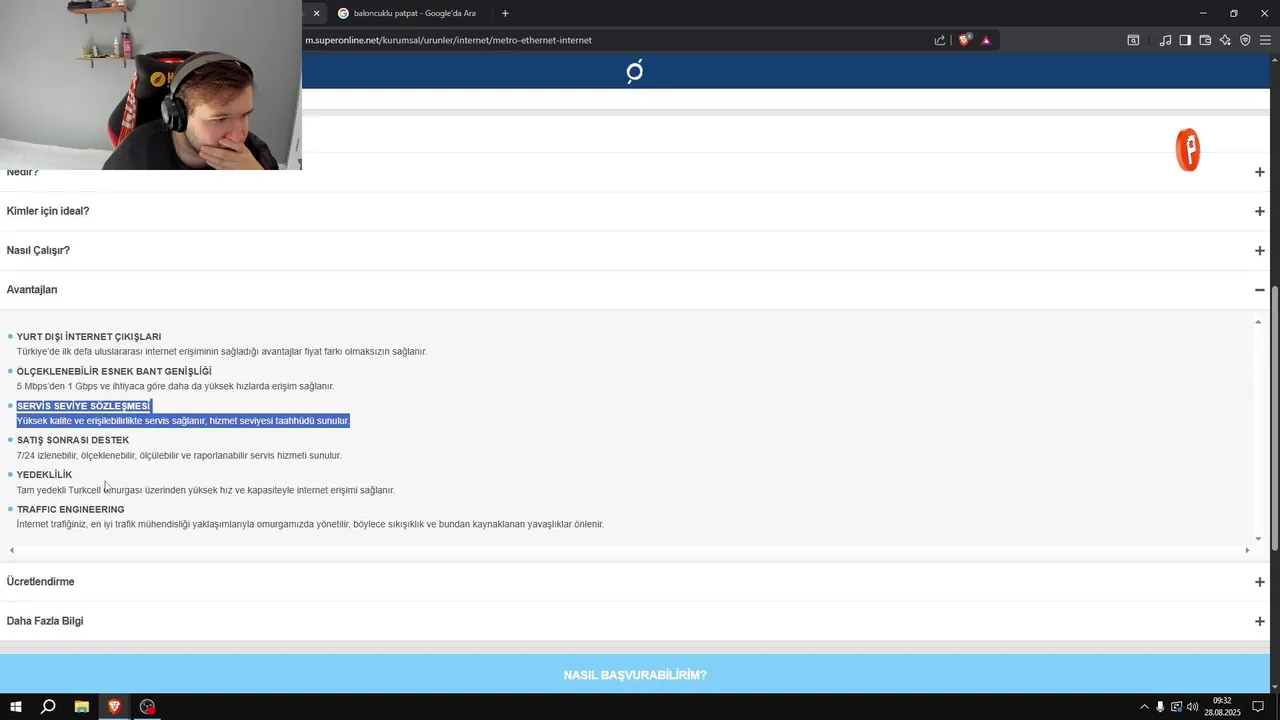Click the TRAFFIC ENGINEERING heading
Image resolution: width=1280 pixels, height=720 pixels.
point(71,510)
